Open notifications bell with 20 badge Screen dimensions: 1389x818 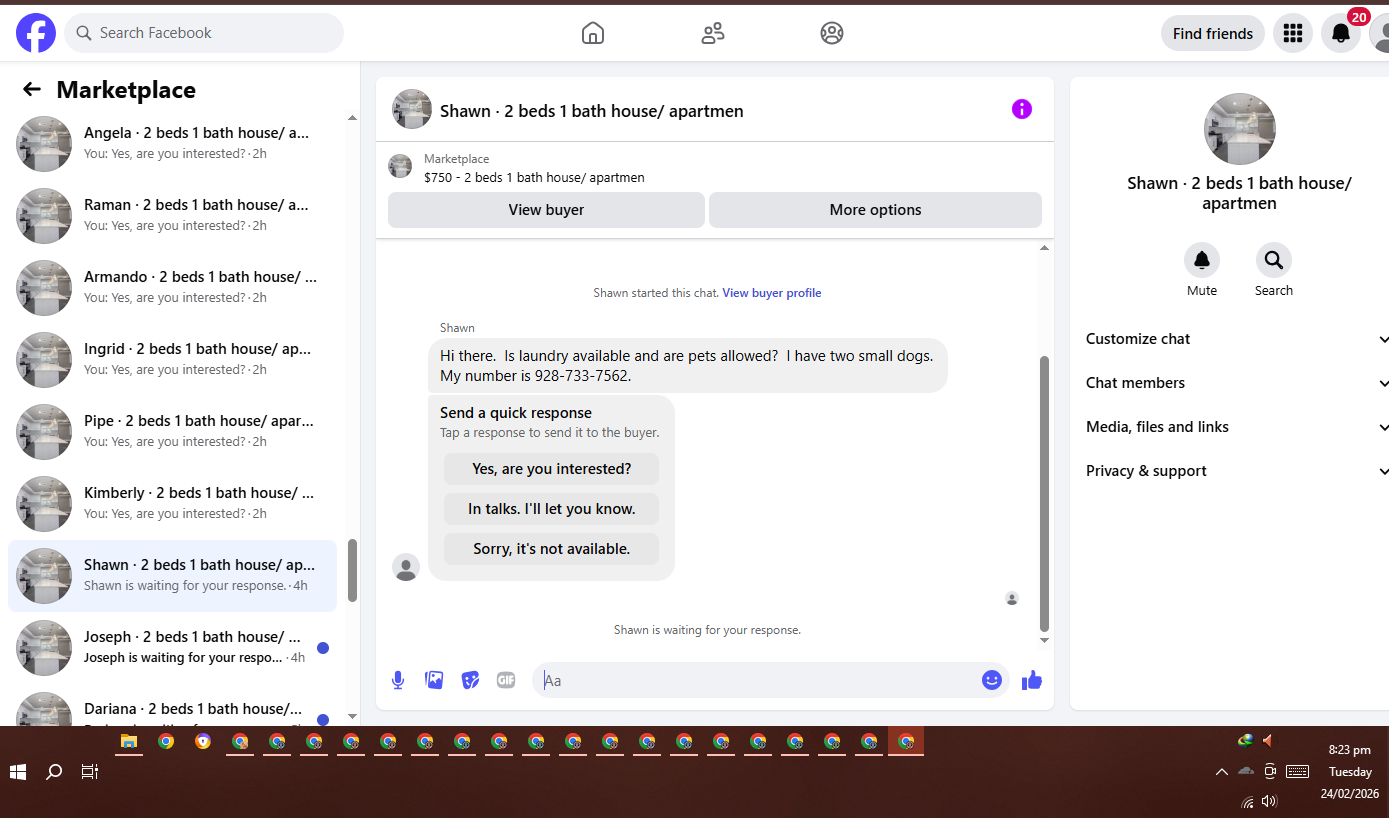coord(1341,33)
